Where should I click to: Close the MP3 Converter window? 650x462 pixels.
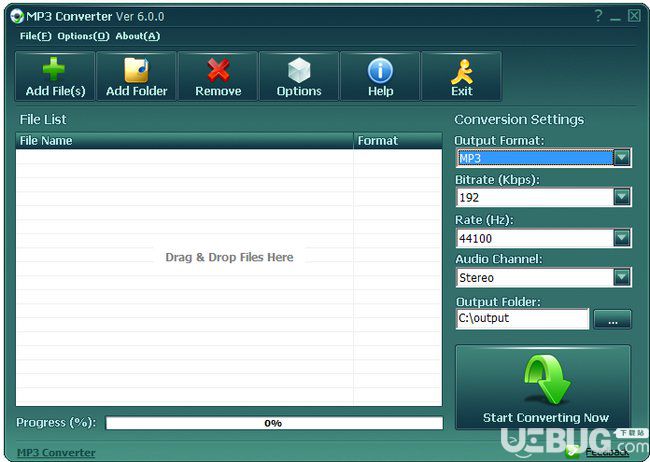tap(634, 16)
